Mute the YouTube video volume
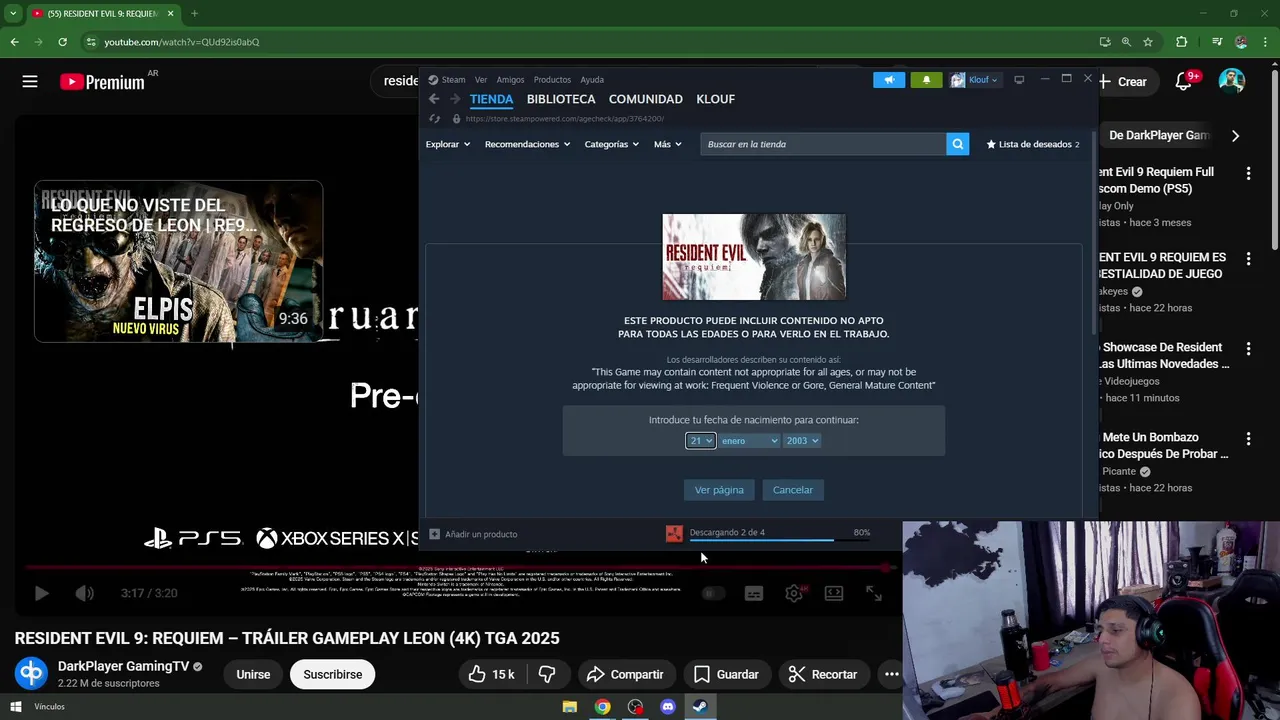 point(85,593)
